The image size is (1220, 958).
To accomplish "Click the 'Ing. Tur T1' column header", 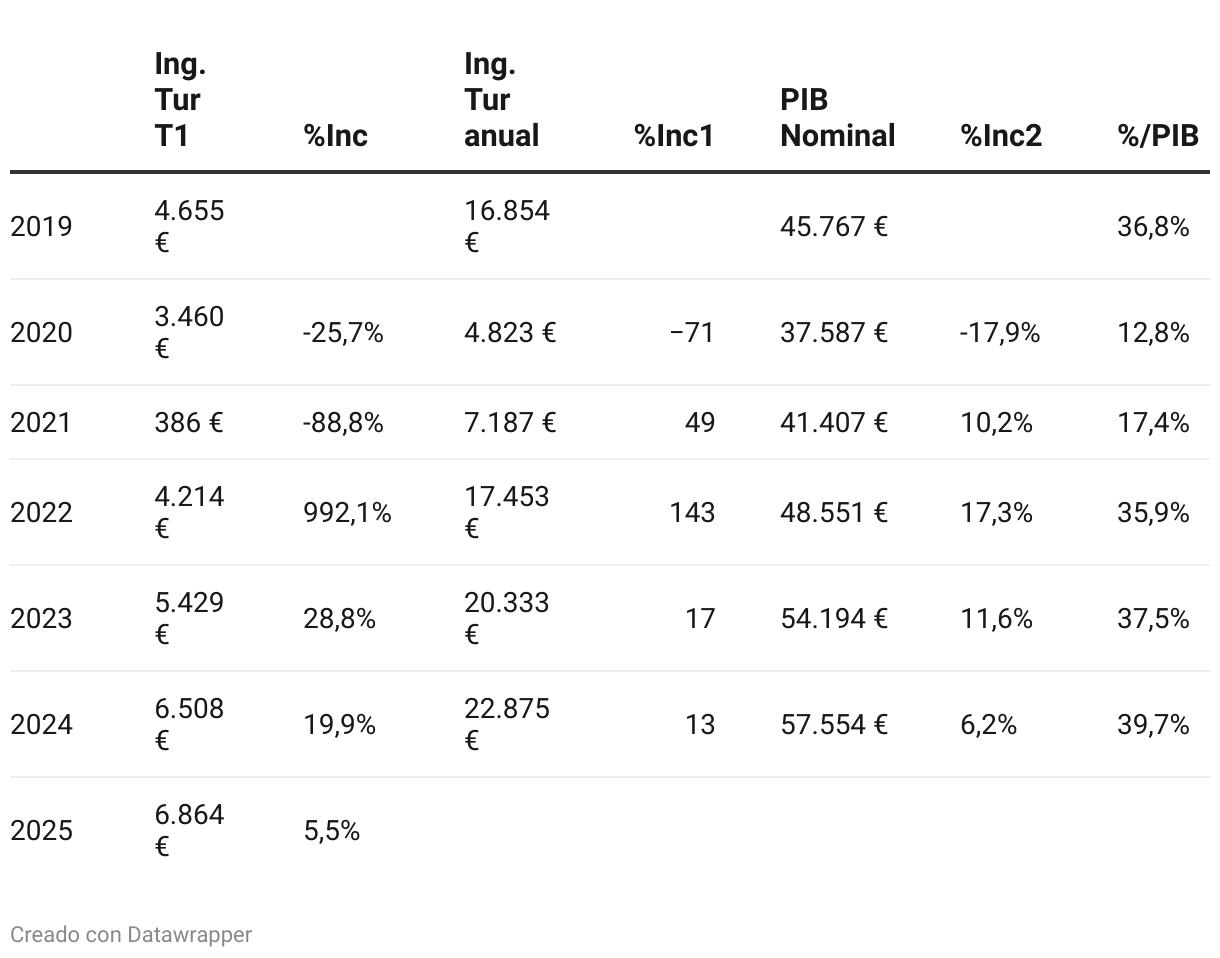I will [180, 100].
